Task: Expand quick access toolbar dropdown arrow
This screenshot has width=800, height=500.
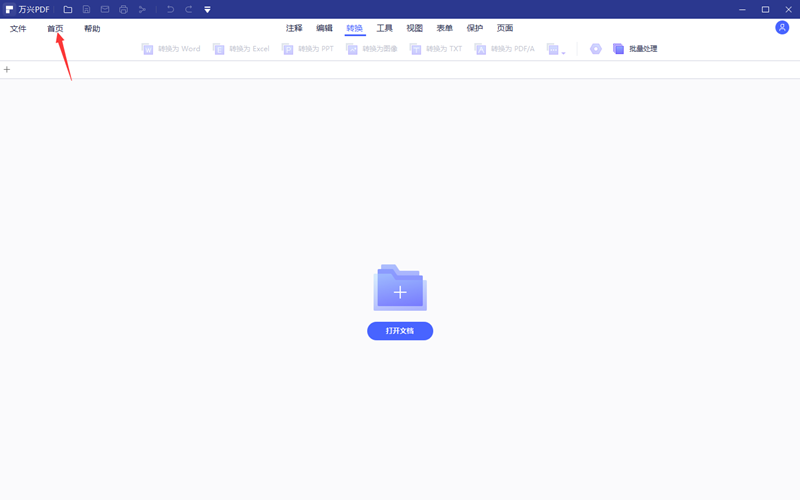Action: (207, 9)
